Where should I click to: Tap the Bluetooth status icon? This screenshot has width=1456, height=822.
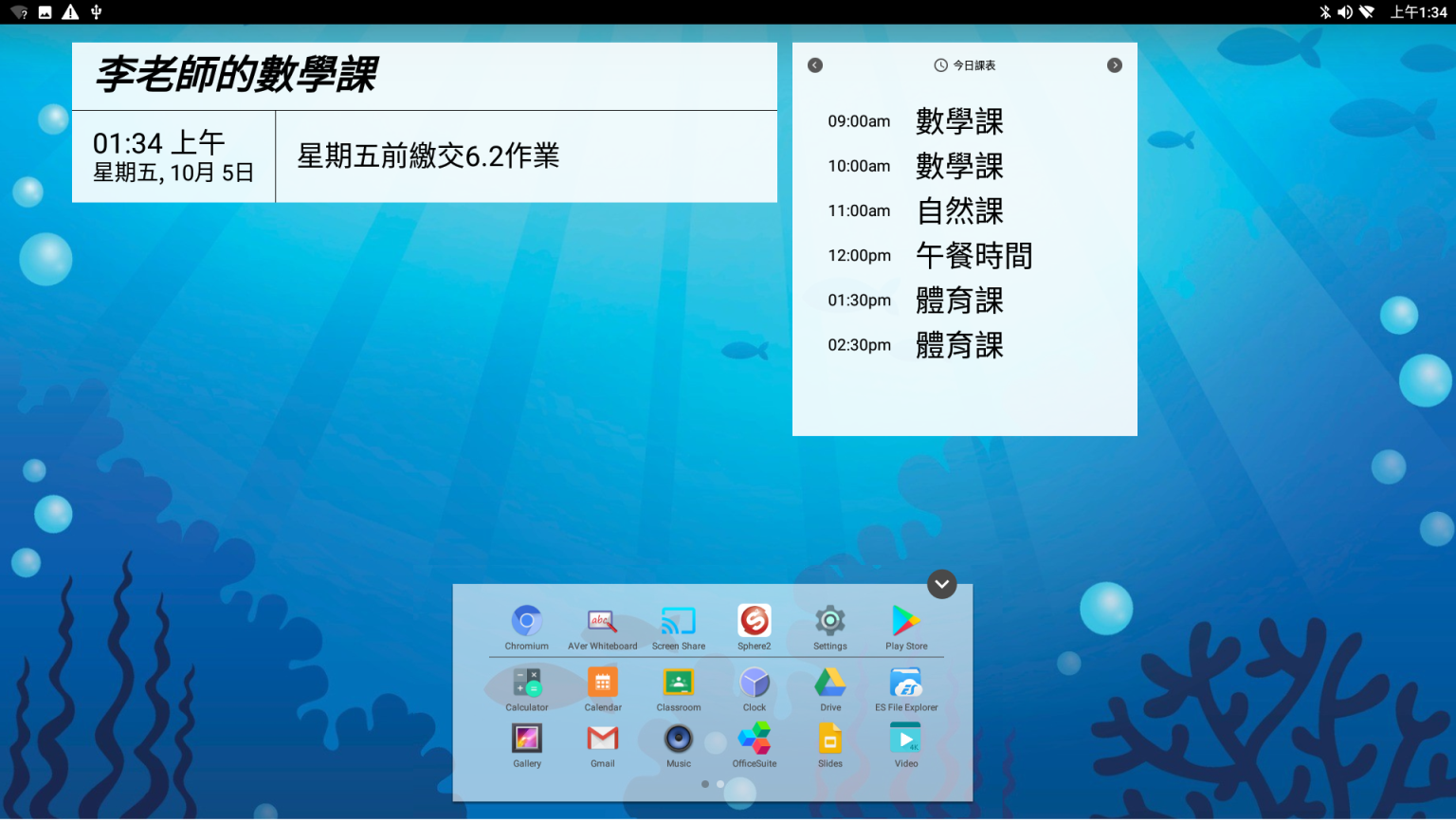(1325, 12)
